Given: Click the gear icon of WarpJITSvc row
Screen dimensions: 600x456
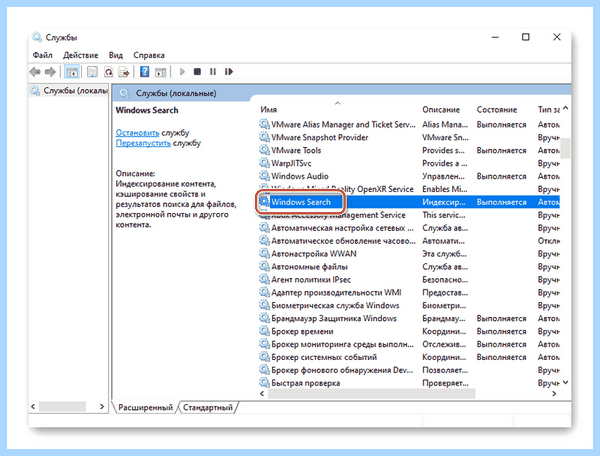Looking at the screenshot, I should point(264,163).
